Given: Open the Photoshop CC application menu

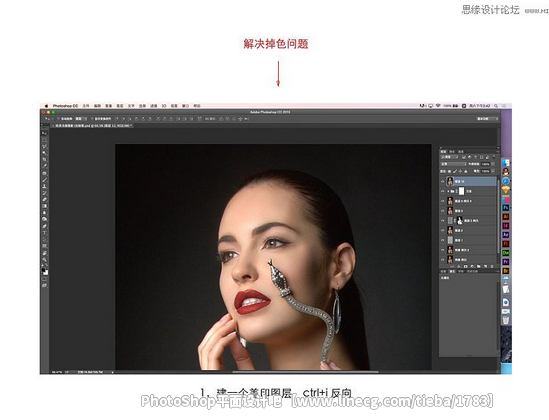Looking at the screenshot, I should [65, 106].
